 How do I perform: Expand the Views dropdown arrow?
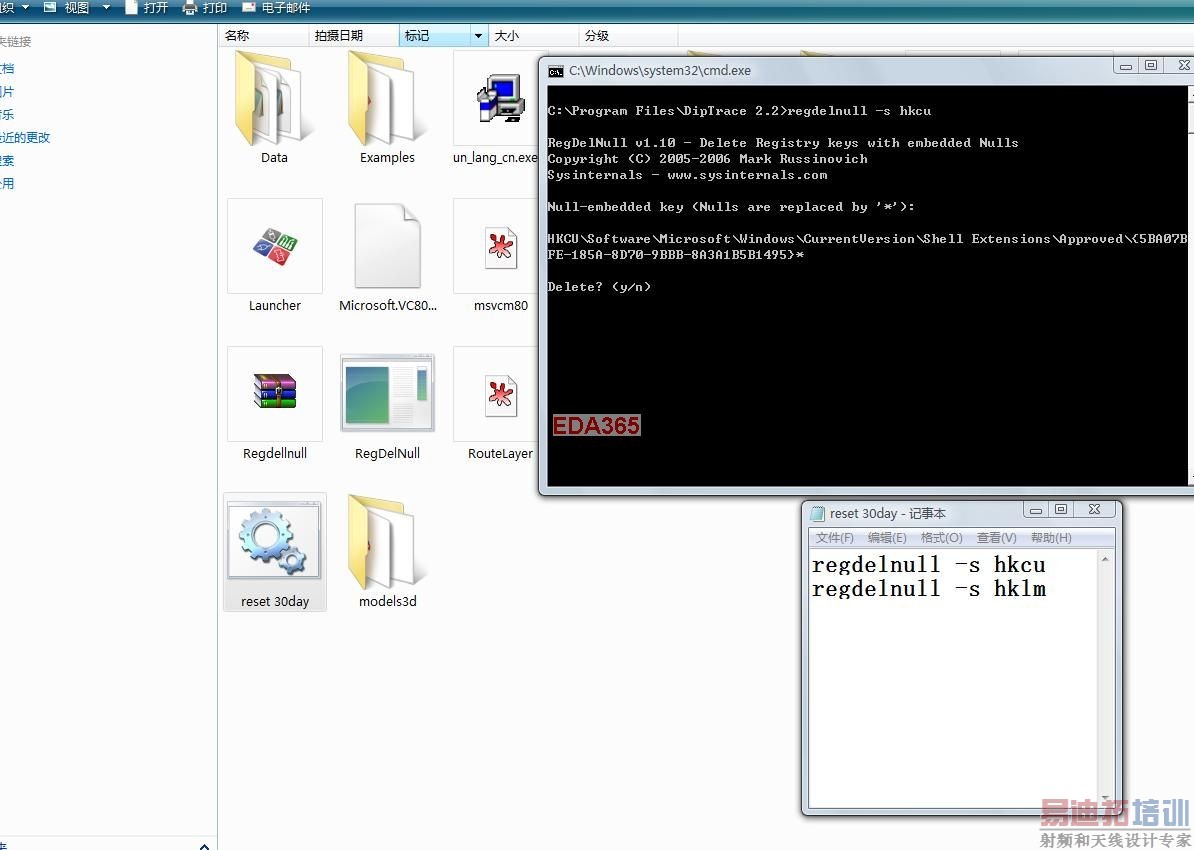pos(106,8)
